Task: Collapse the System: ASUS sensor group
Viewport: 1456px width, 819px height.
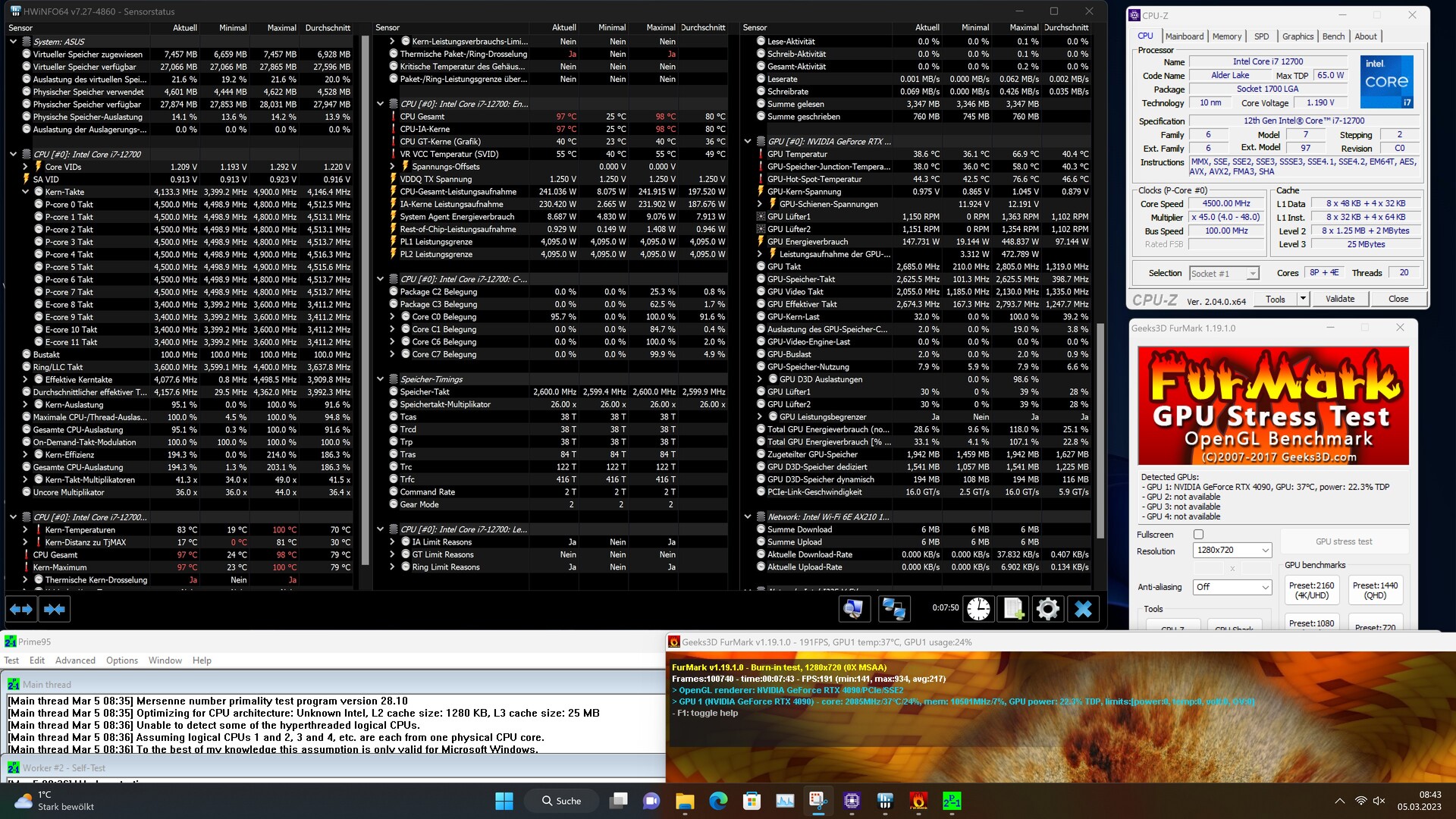Action: click(13, 42)
